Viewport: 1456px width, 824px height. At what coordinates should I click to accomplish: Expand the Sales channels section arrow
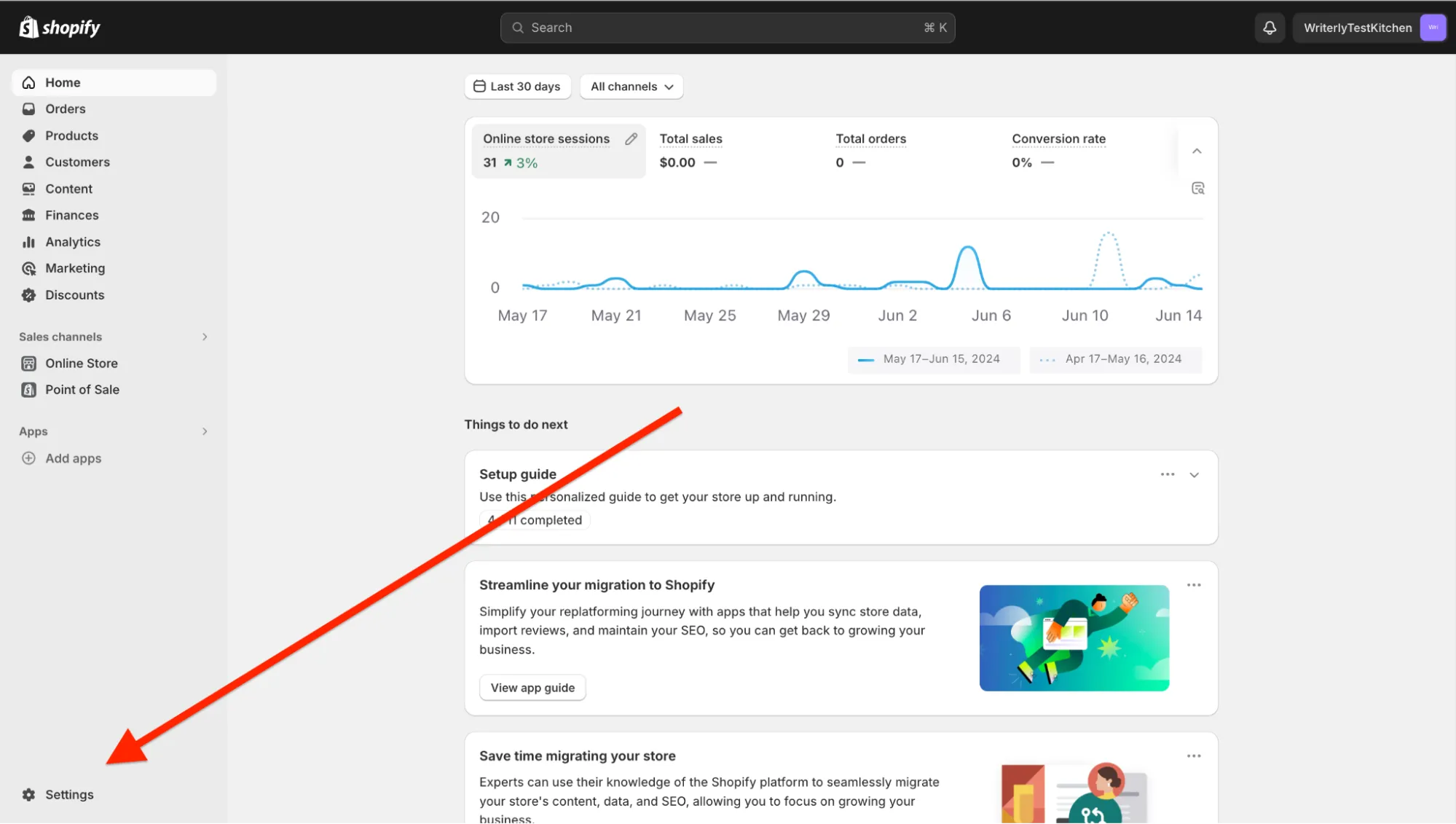pos(205,337)
